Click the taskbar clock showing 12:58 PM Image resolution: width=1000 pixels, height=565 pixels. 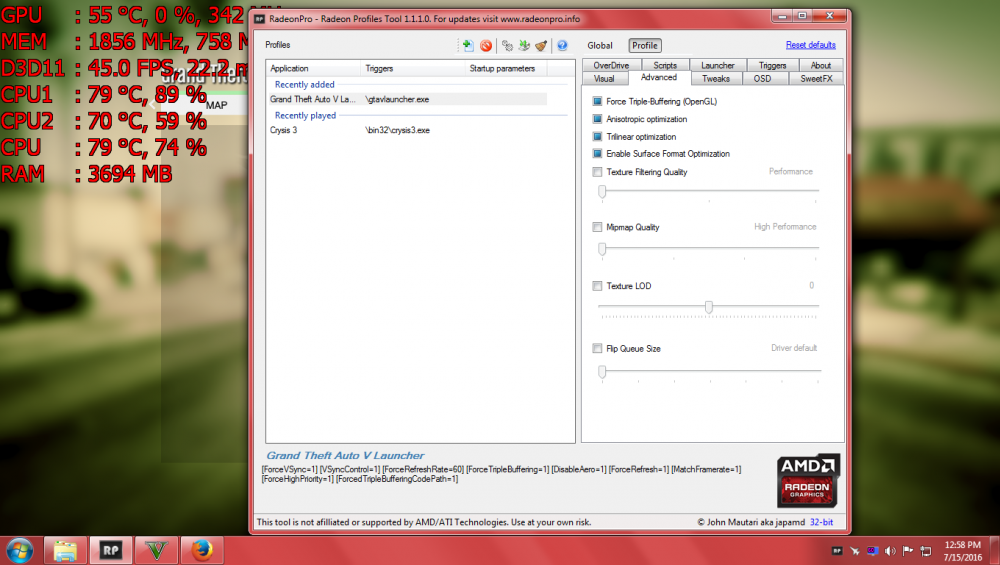click(x=962, y=551)
